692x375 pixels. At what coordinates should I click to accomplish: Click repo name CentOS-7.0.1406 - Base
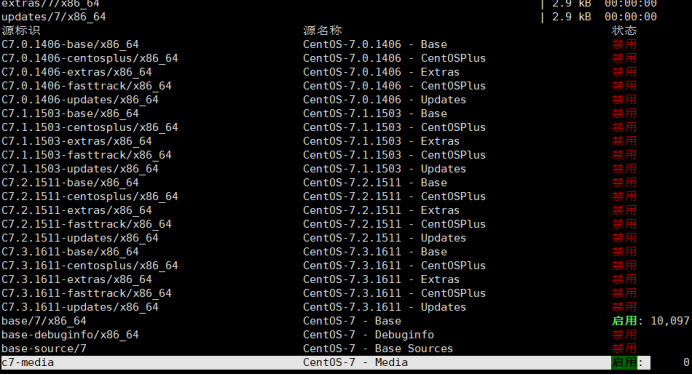[x=375, y=45]
